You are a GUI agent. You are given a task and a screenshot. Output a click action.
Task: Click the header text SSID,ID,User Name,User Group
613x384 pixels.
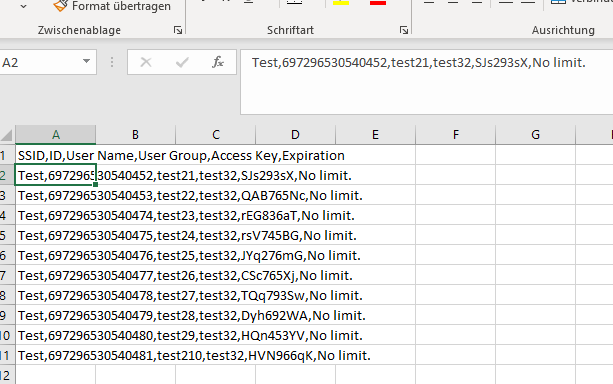pos(113,156)
